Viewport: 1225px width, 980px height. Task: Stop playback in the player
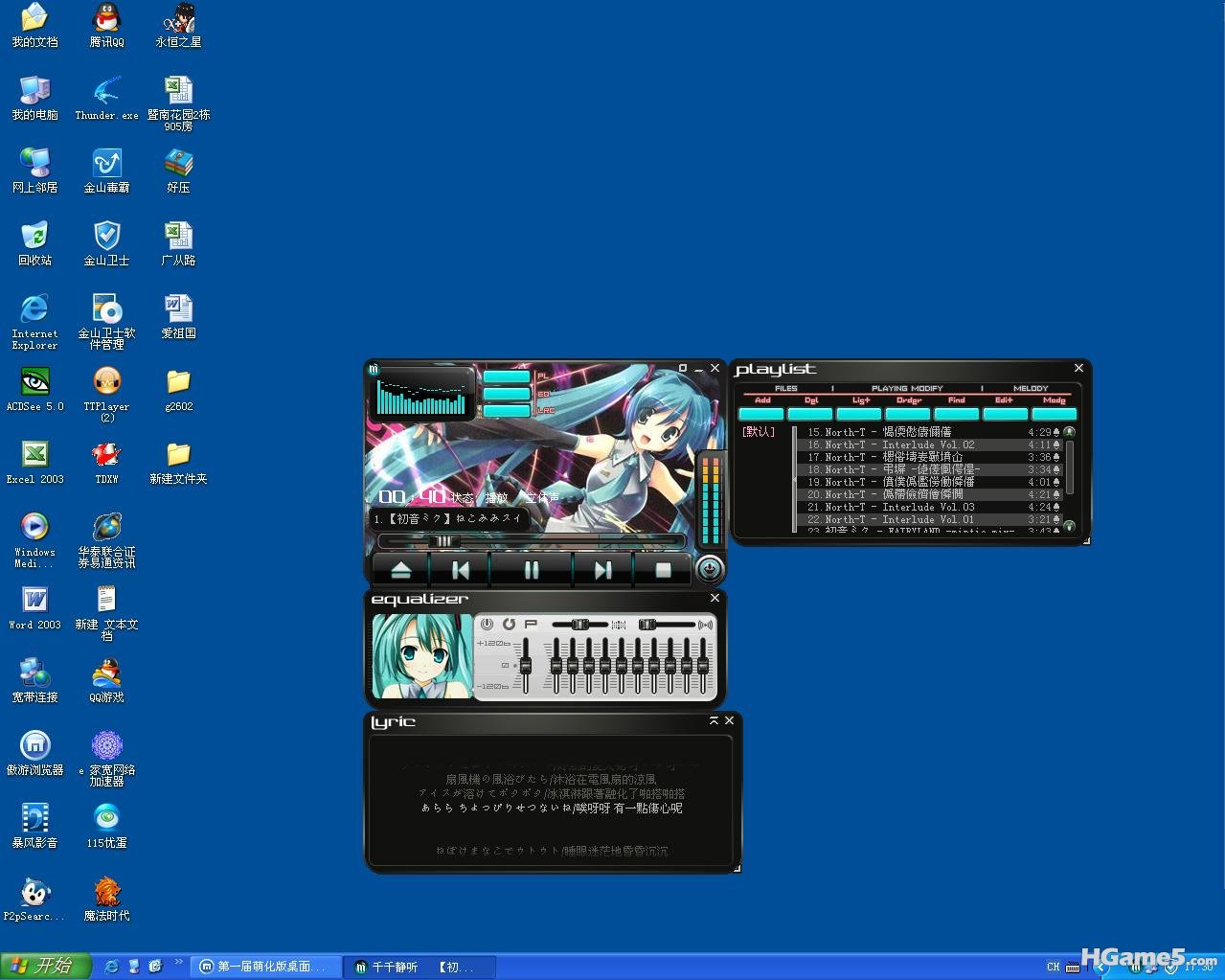coord(663,570)
